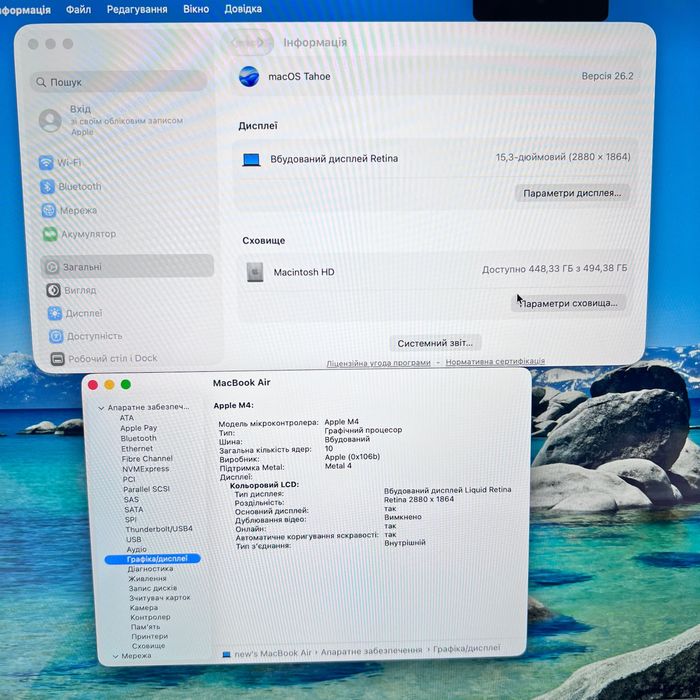Viewport: 700px width, 700px height.
Task: Select Thunderbolt/USB4 entry
Action: tap(159, 529)
